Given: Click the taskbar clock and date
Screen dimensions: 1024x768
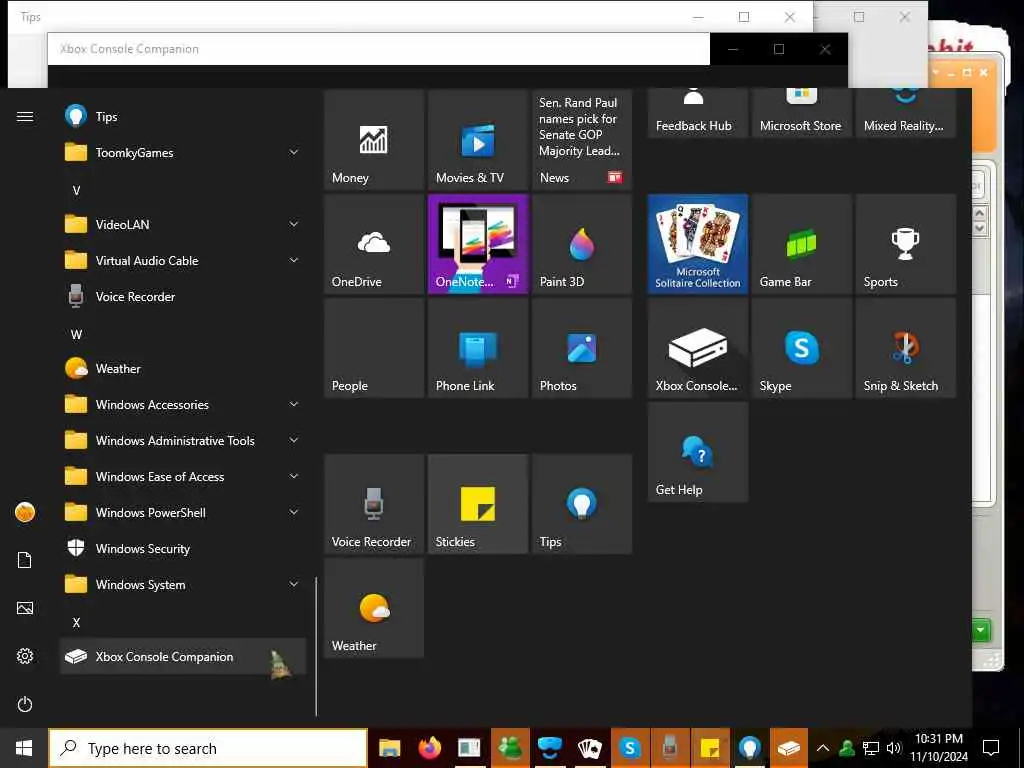Looking at the screenshot, I should click(x=939, y=748).
